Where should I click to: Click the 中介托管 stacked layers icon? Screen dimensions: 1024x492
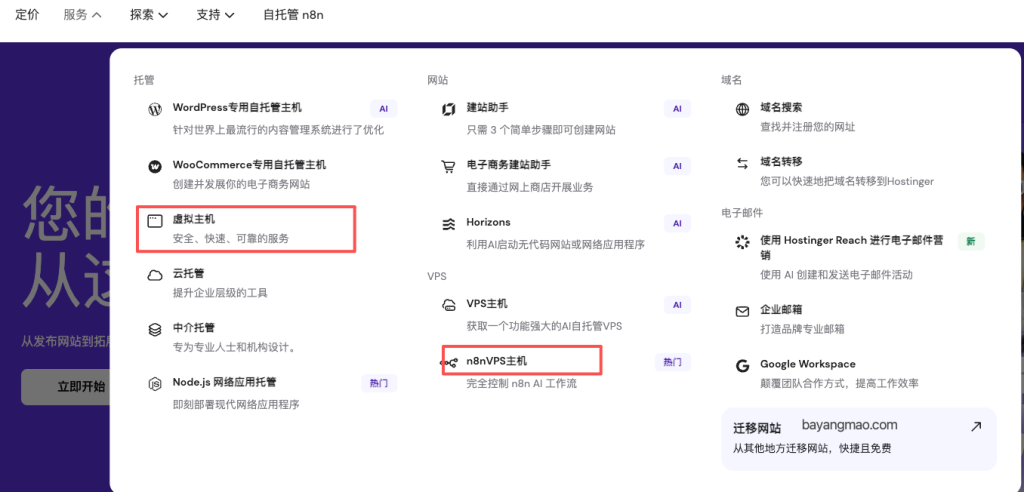pos(155,330)
